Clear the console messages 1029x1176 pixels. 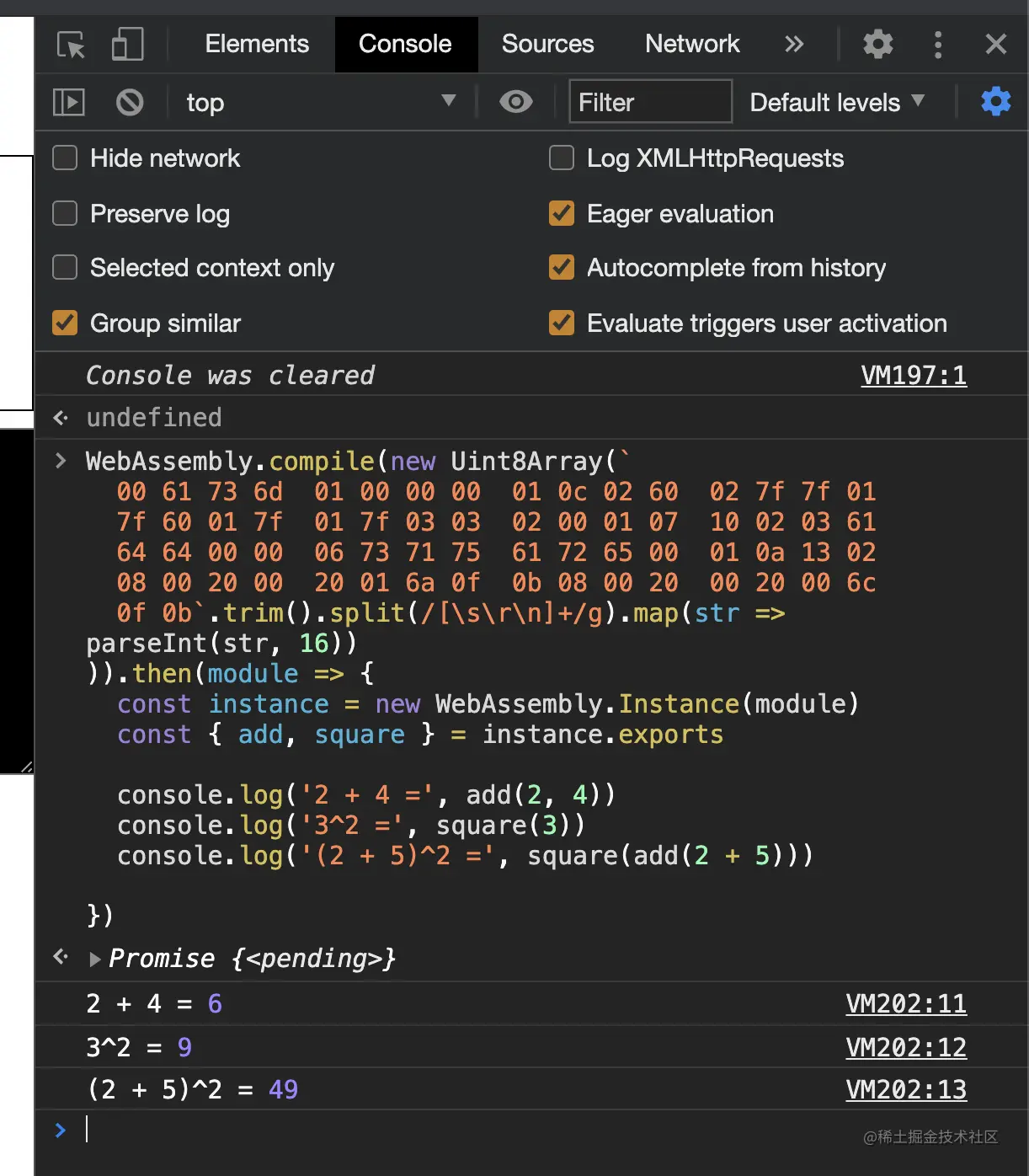129,101
